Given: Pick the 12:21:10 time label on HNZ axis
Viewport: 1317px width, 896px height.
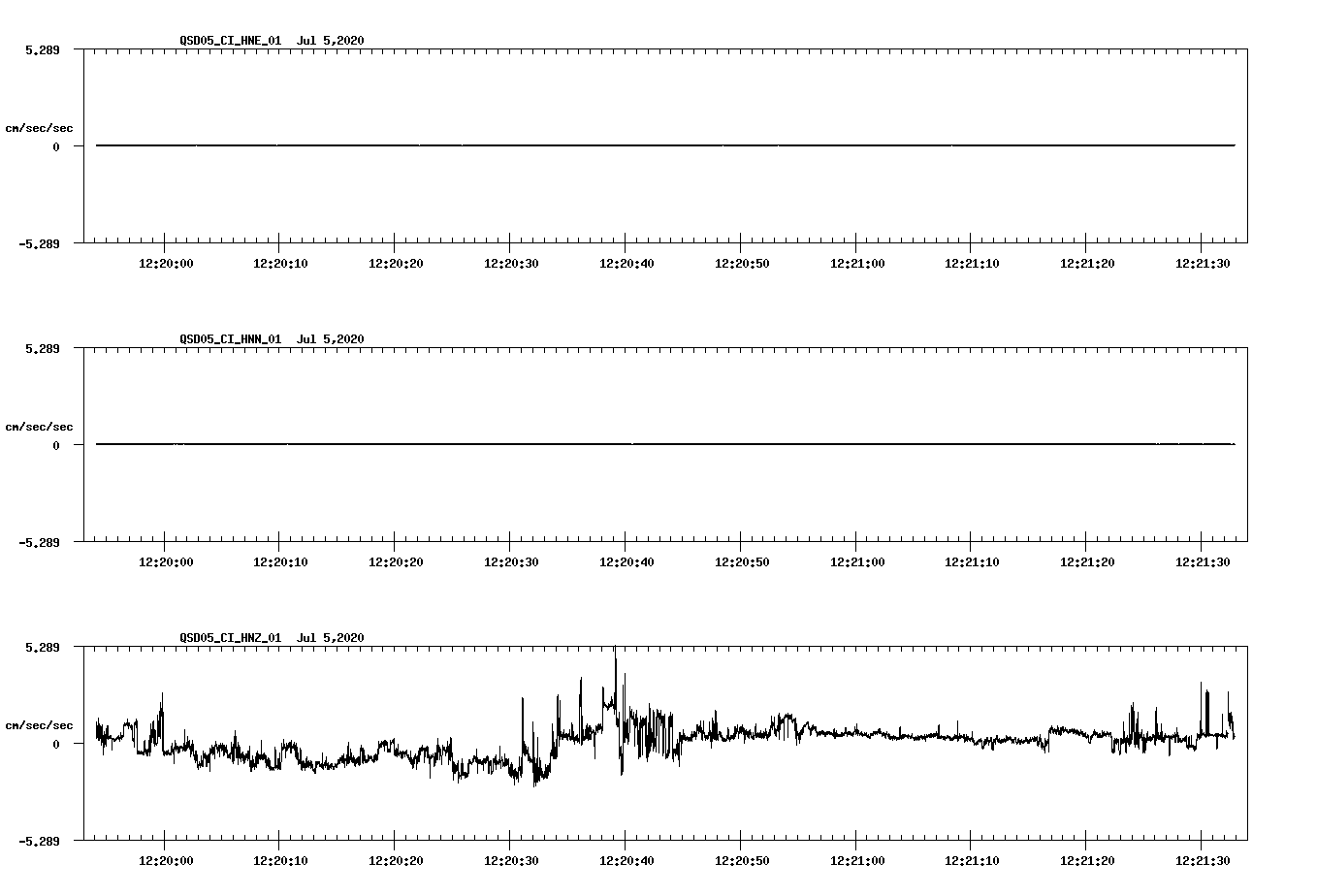Looking at the screenshot, I should (972, 860).
